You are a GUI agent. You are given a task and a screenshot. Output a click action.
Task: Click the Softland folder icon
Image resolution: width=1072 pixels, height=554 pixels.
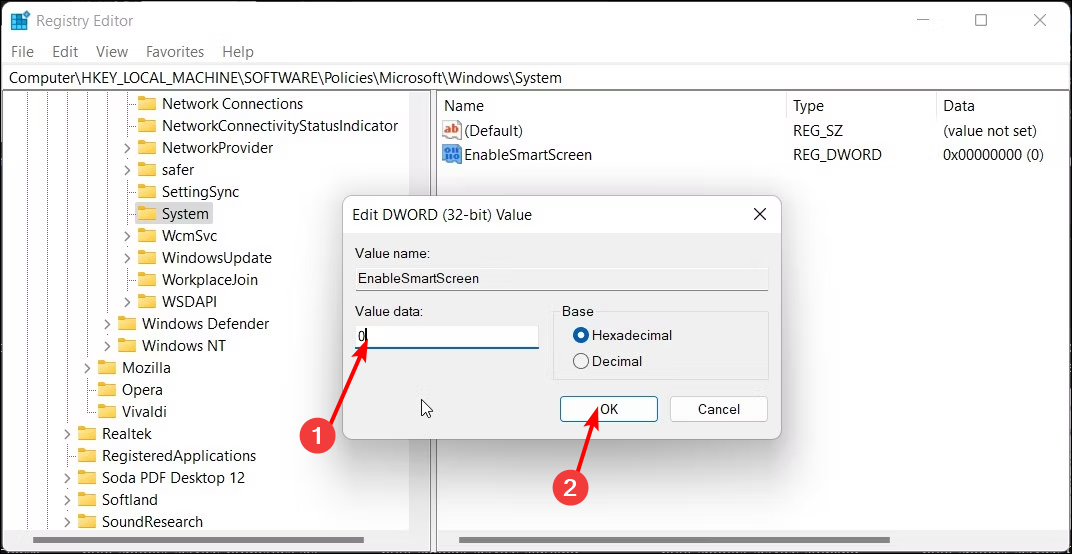tap(87, 499)
